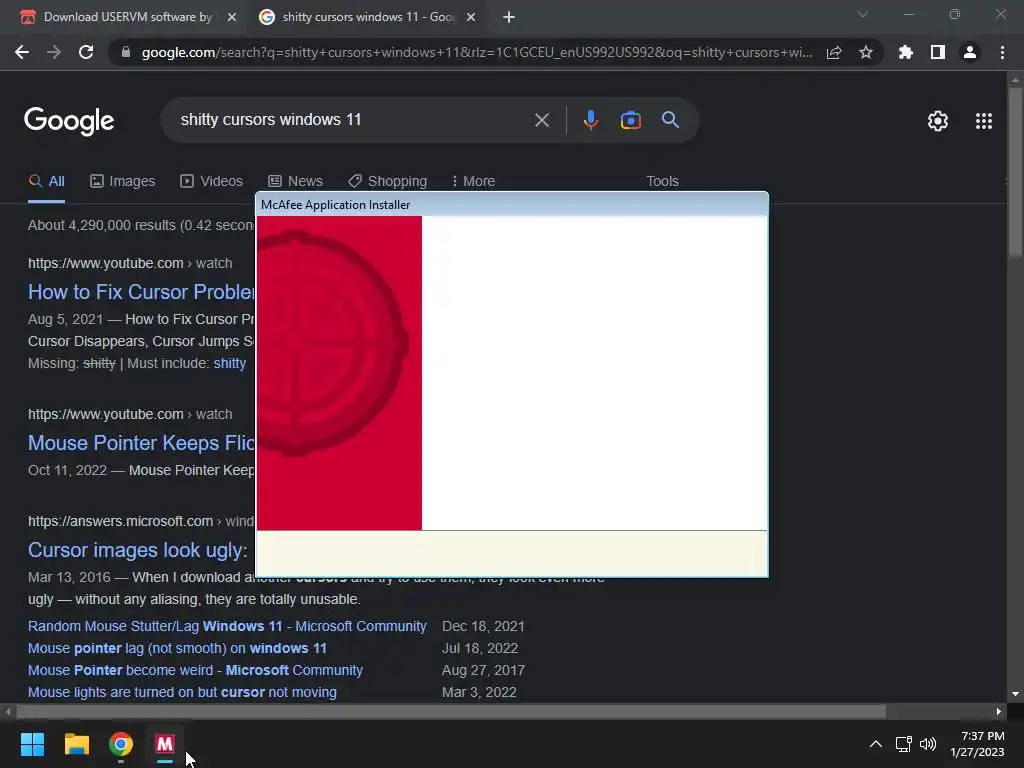
Task: Switch to Videos results
Action: click(212, 181)
